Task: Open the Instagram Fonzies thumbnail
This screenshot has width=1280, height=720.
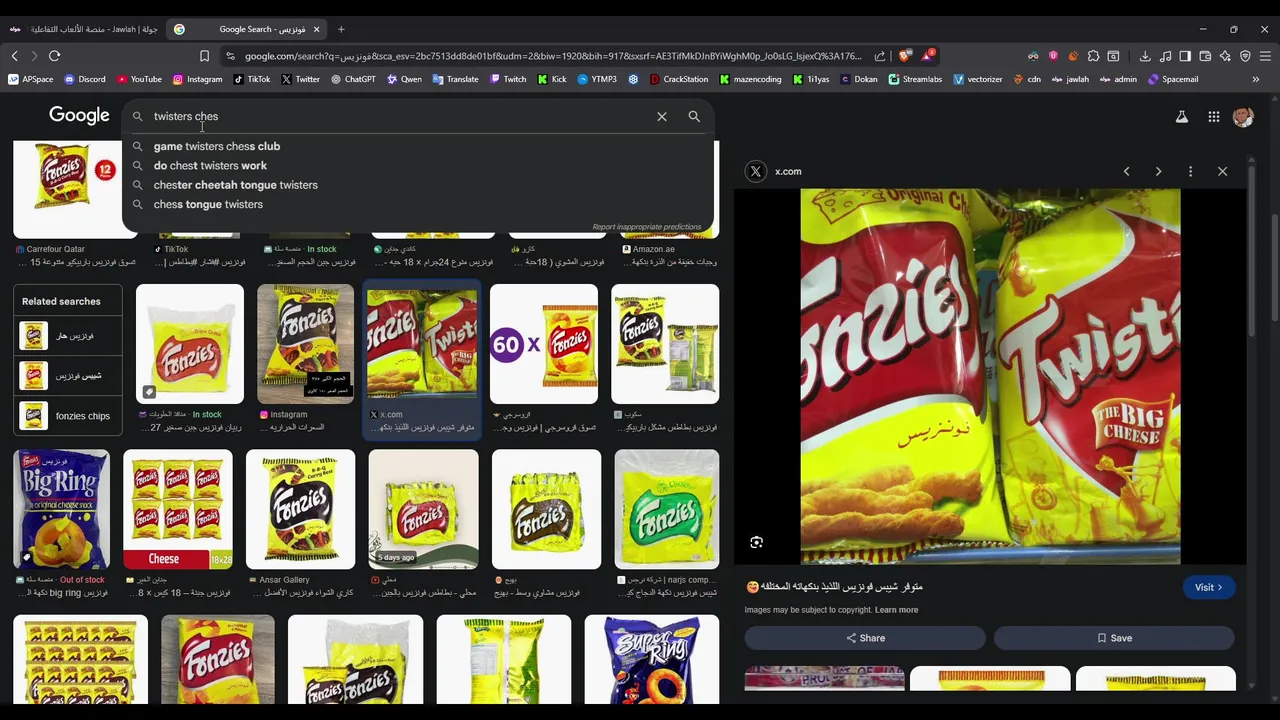Action: 306,344
